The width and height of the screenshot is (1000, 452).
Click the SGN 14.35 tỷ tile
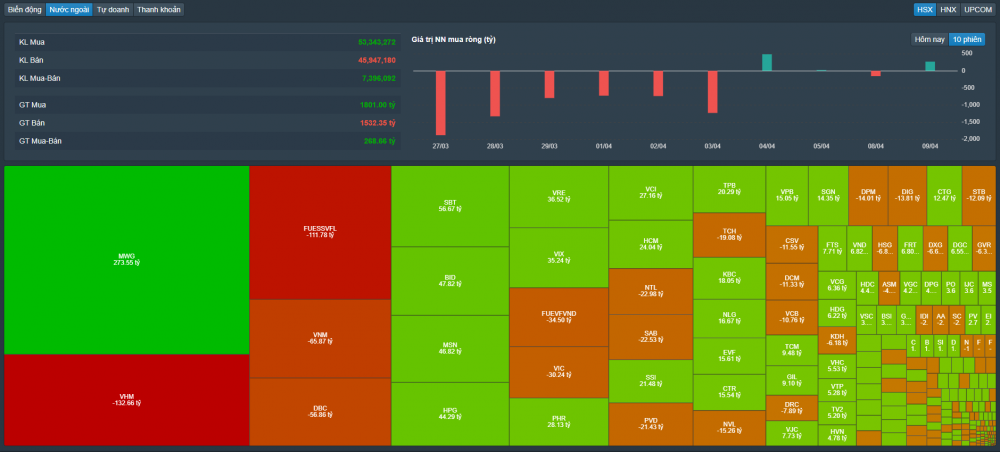click(828, 195)
